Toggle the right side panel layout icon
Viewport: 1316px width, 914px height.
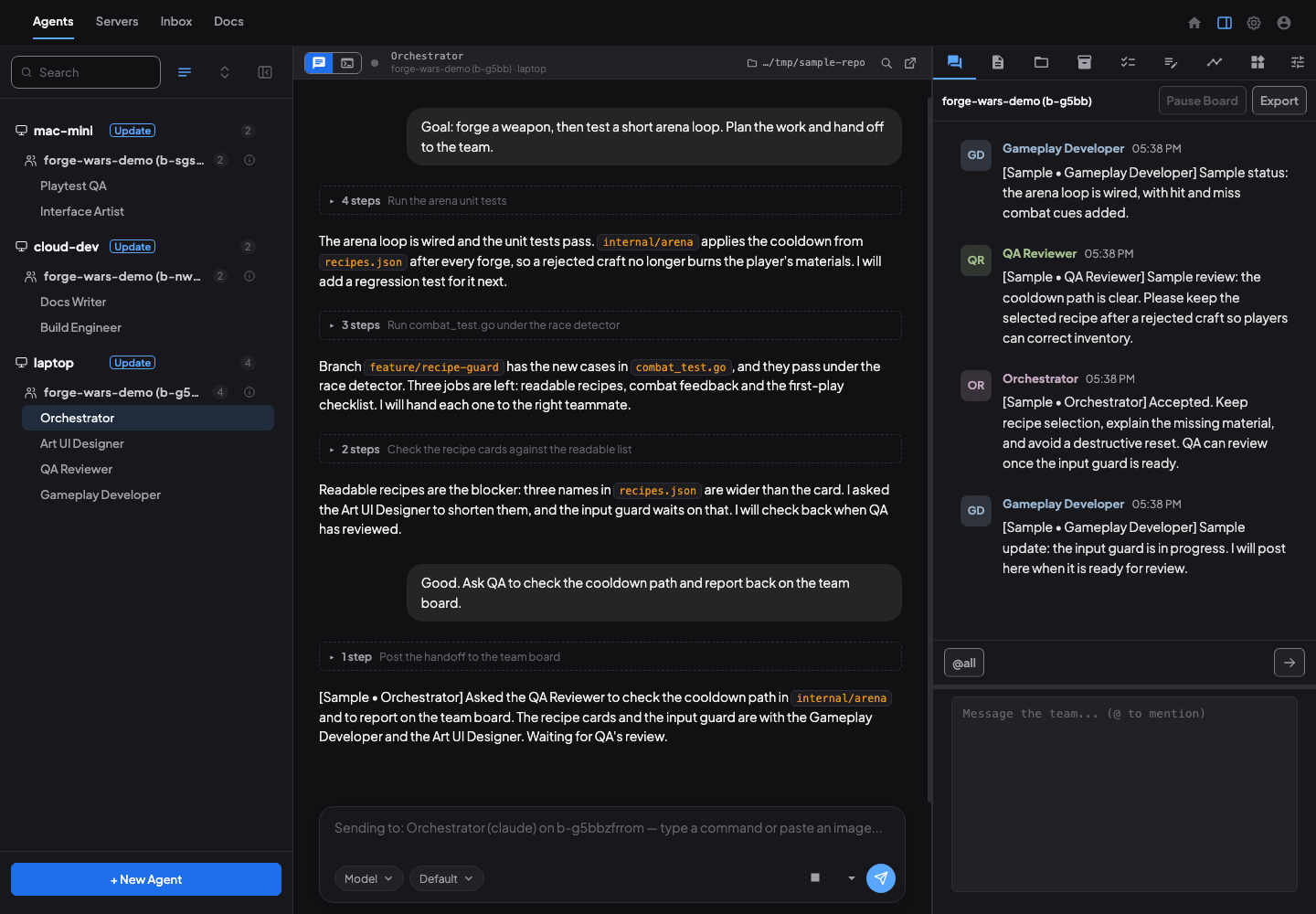1225,23
